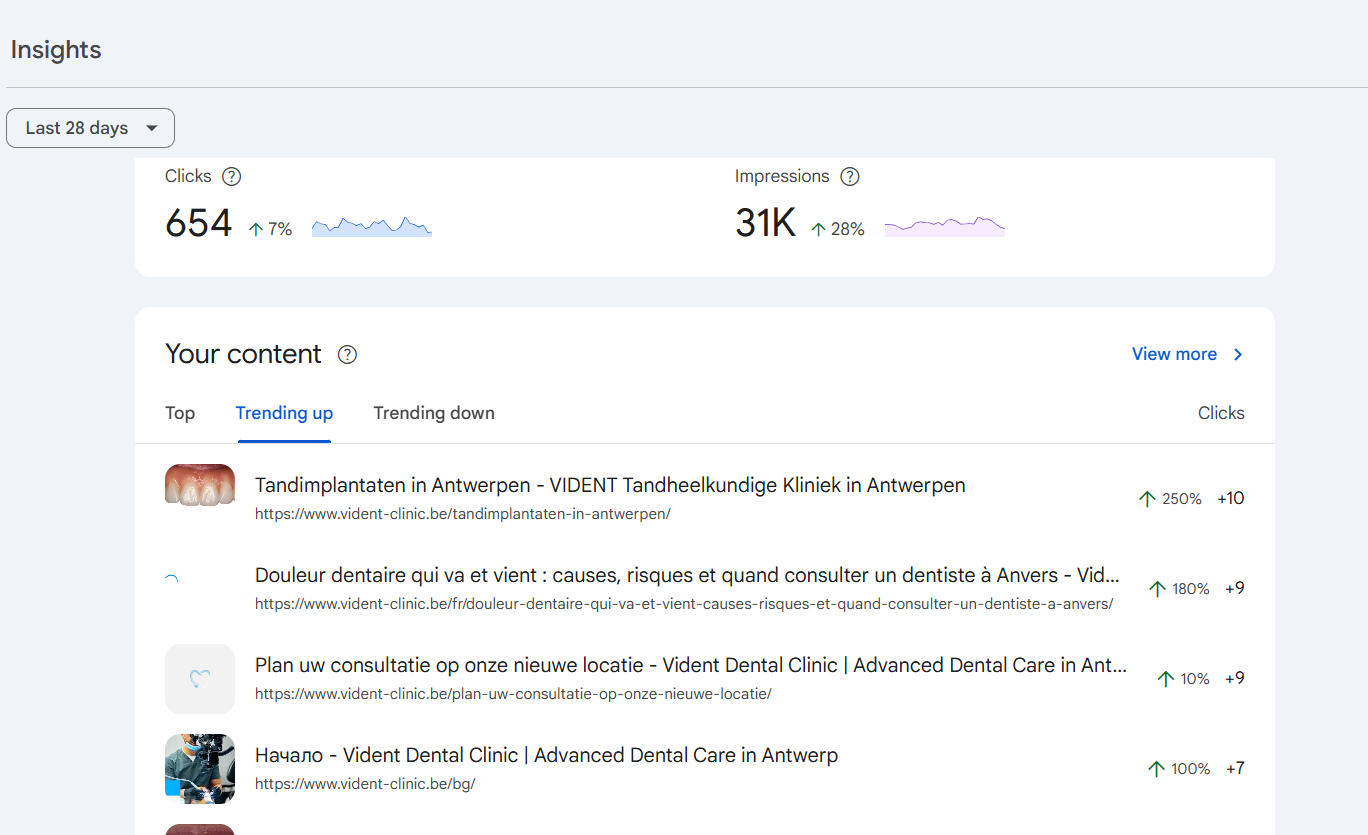Viewport: 1368px width, 835px height.
Task: Click the chevron arrow next to View more
Action: point(1238,354)
